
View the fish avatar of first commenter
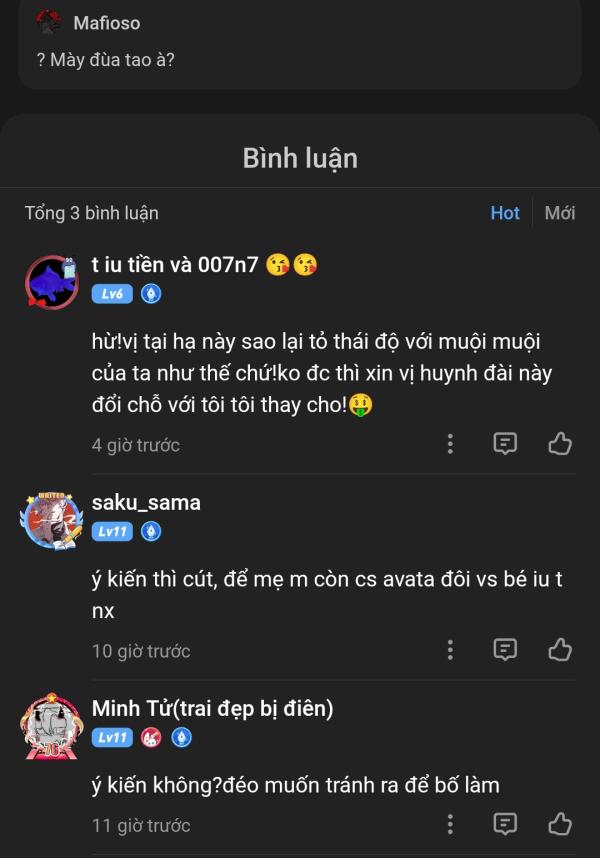(x=51, y=282)
